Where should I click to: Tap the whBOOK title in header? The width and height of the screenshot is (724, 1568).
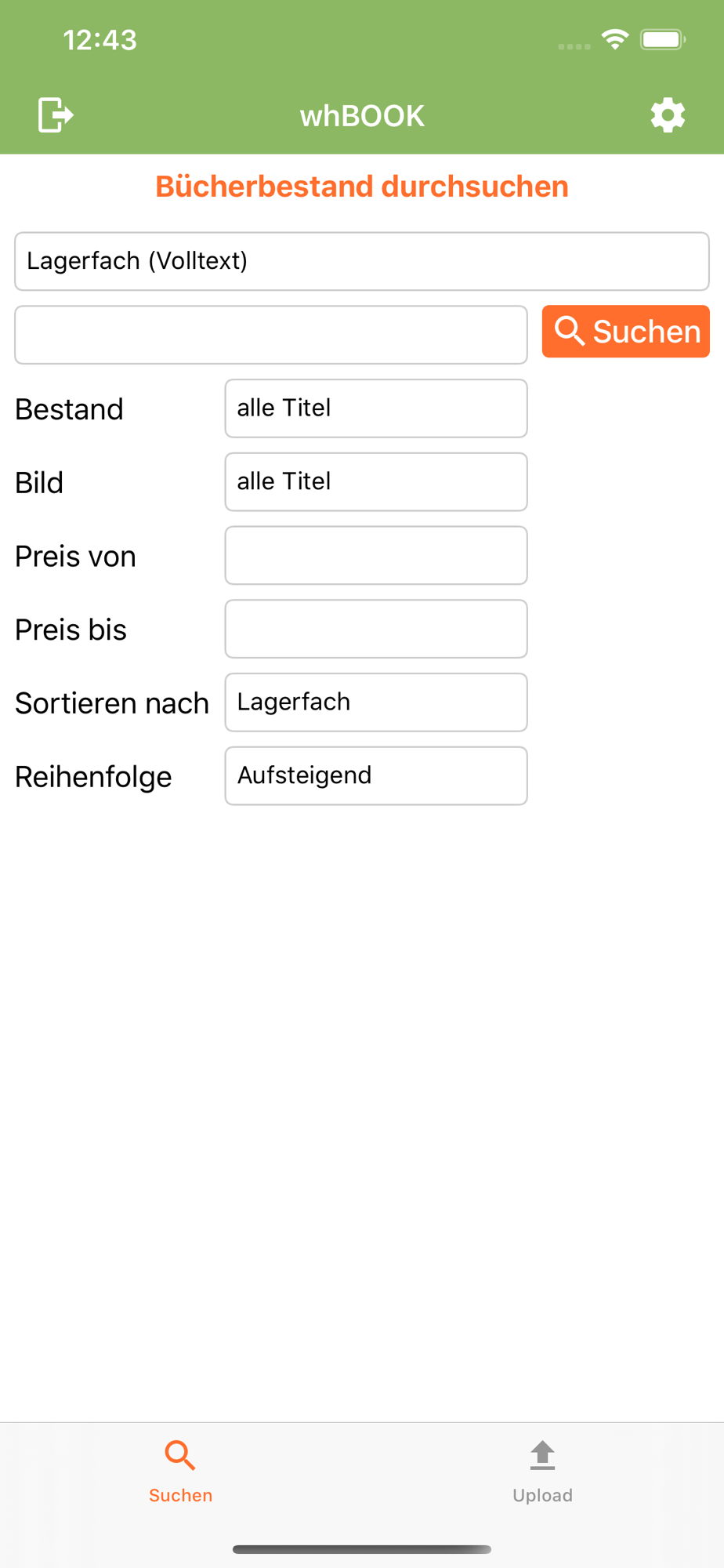point(362,116)
